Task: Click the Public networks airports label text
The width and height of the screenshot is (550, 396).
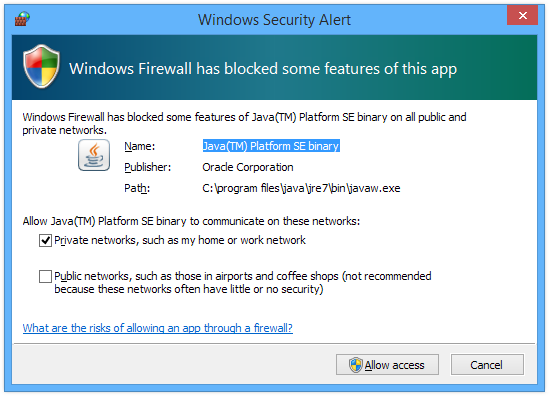Action: coord(243,283)
